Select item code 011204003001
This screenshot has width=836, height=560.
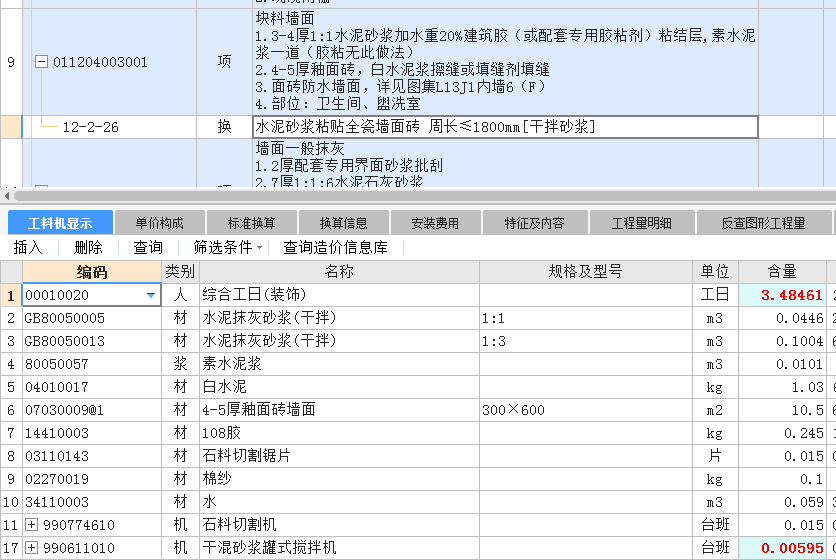[x=100, y=62]
